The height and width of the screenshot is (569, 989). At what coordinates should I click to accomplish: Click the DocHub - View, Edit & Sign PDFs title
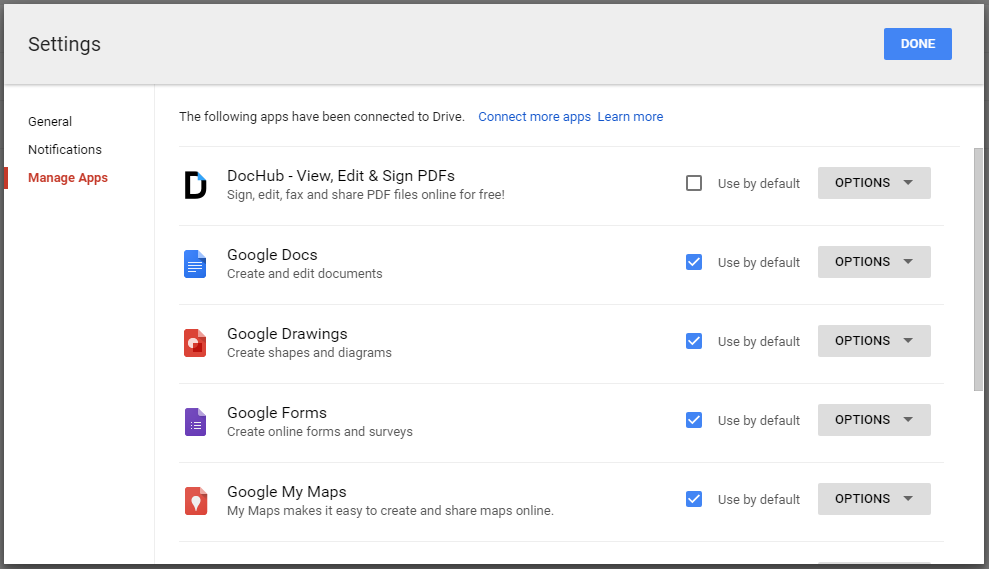341,175
